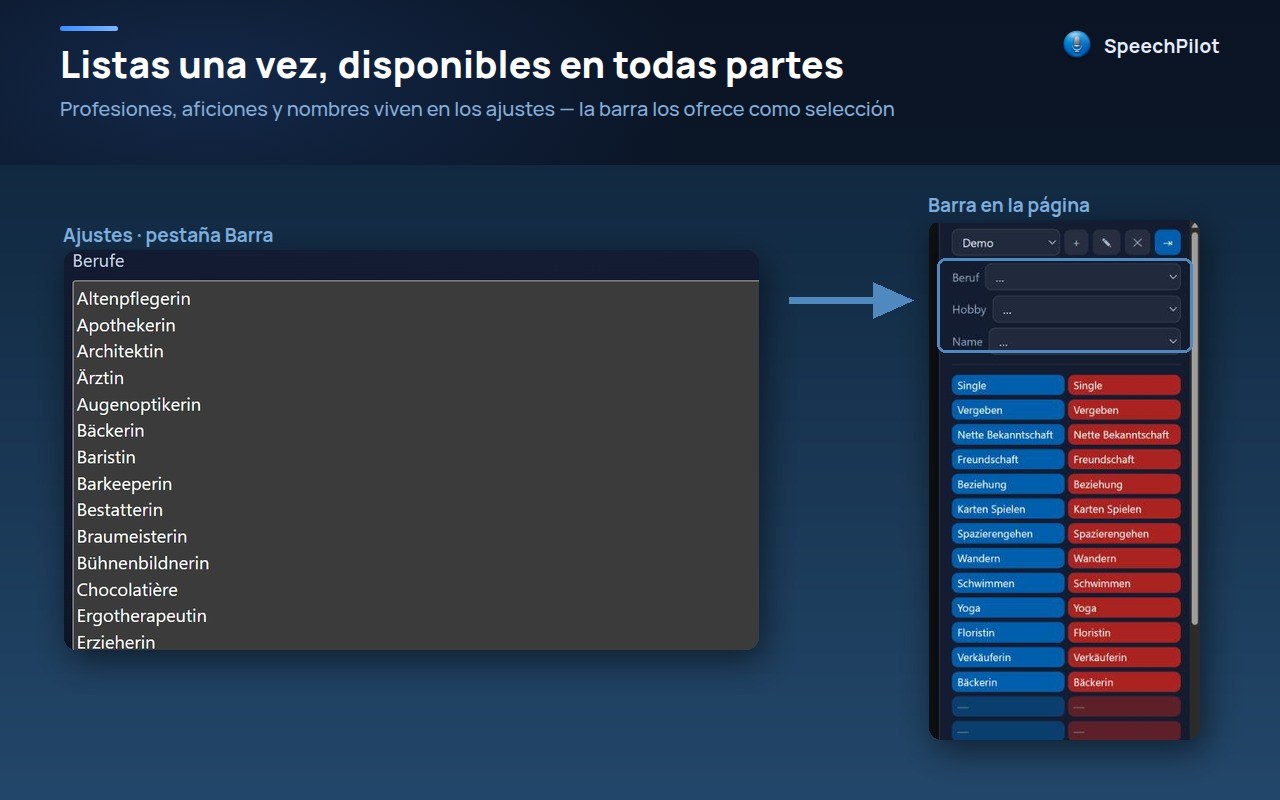The image size is (1280, 800).
Task: Choose the blue Beziehung button
Action: coord(1008,484)
